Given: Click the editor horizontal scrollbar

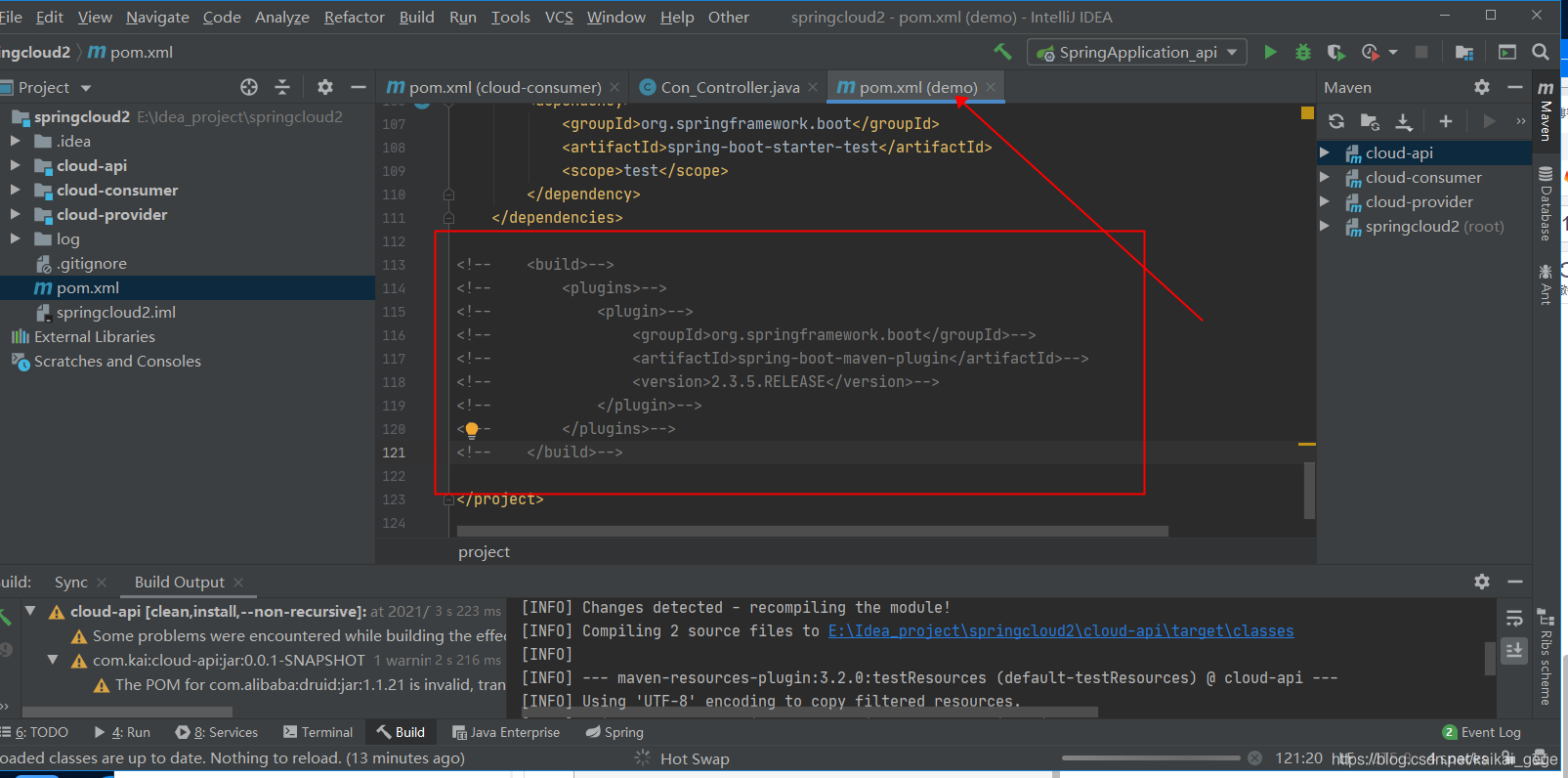Looking at the screenshot, I should [812, 531].
